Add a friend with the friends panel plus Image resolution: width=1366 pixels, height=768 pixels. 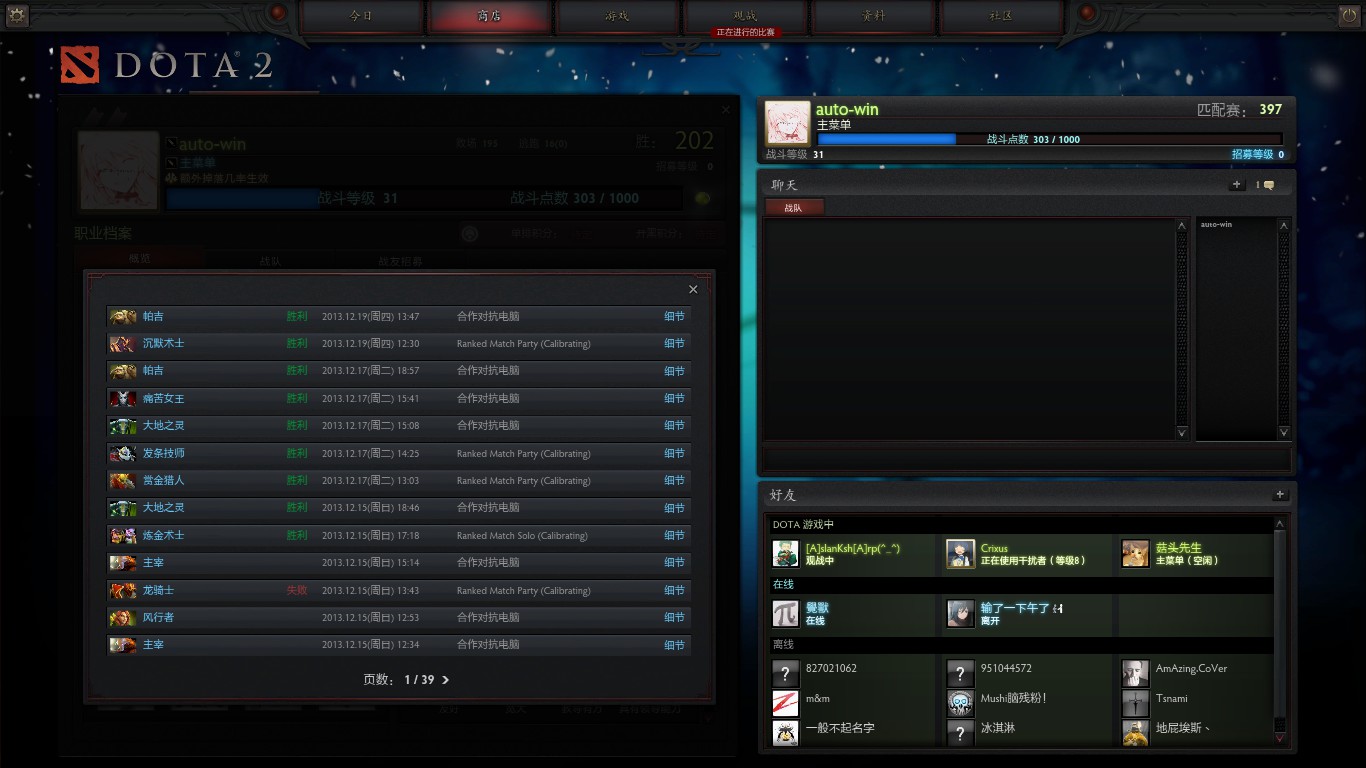1279,495
